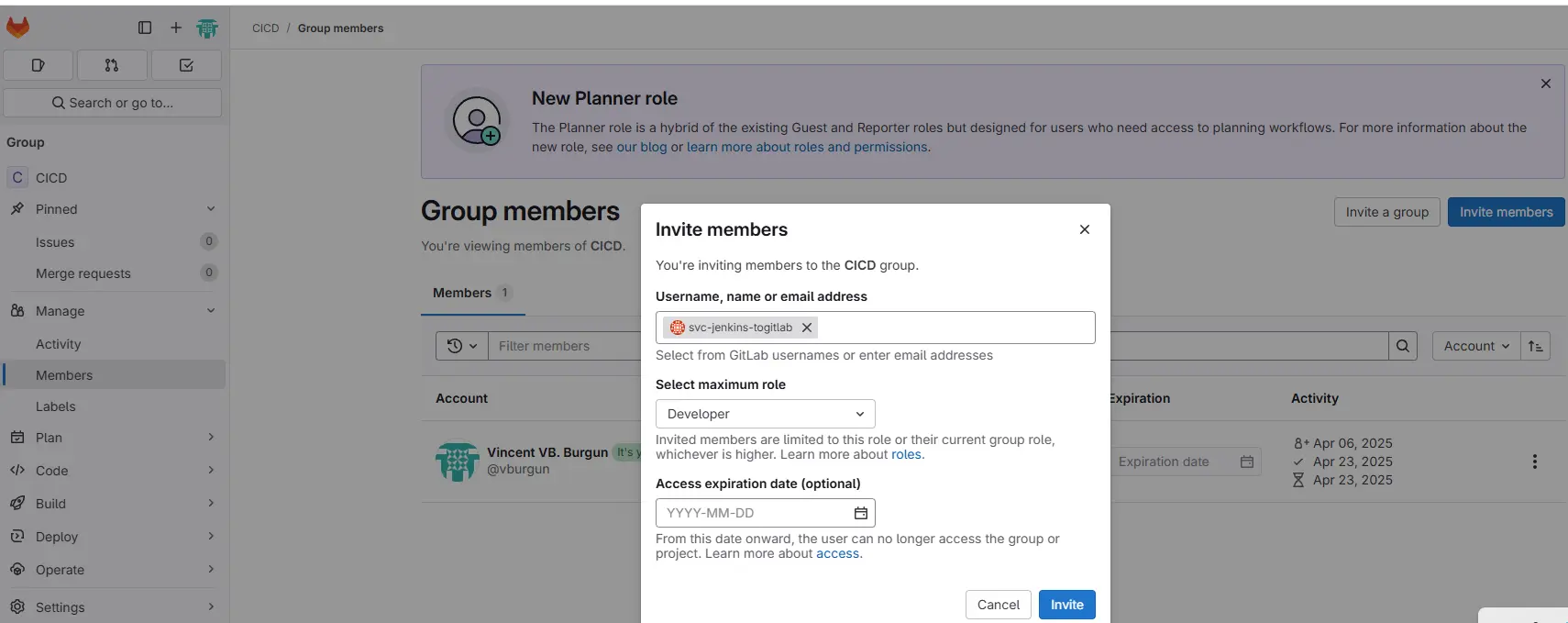Viewport: 1568px width, 623px height.
Task: Cancel the Invite members dialog
Action: [999, 605]
